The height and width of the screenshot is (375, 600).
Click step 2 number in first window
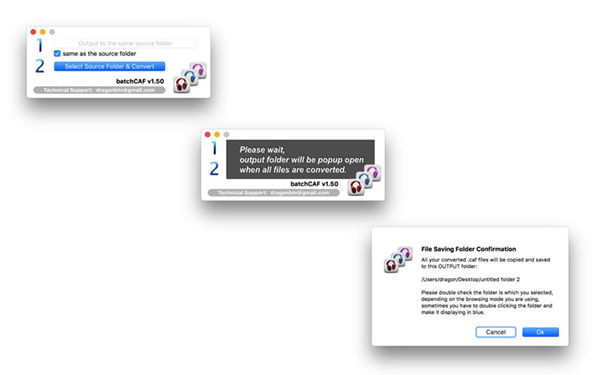tap(40, 66)
